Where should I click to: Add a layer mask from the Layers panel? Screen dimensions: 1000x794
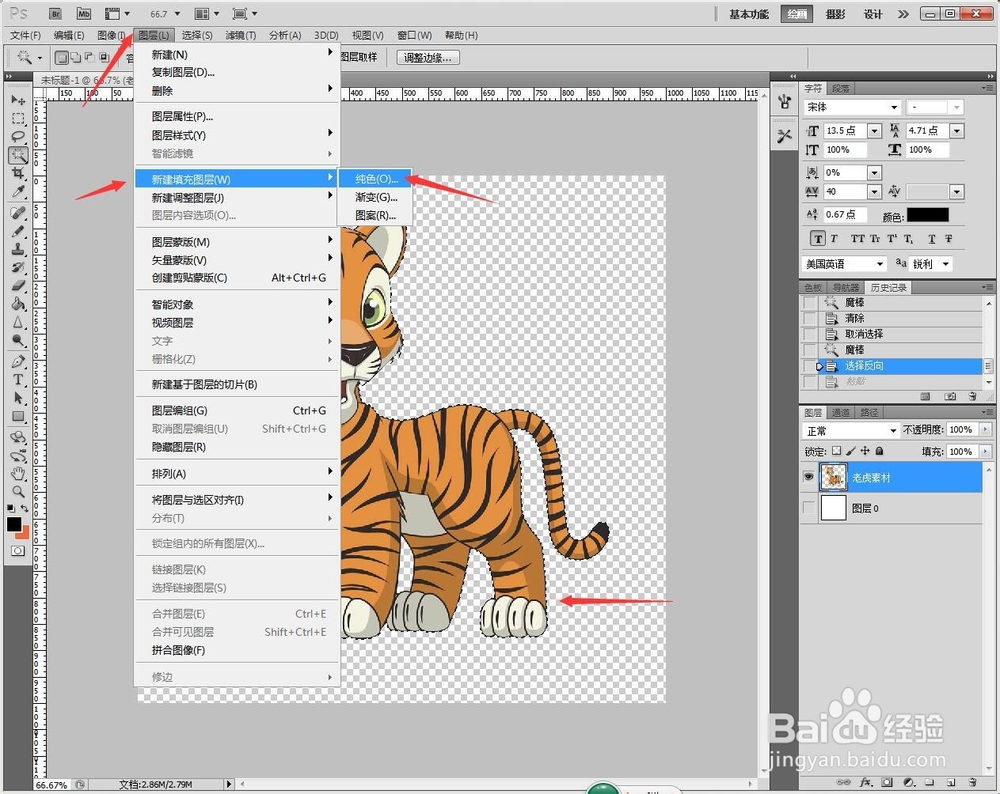[x=887, y=781]
